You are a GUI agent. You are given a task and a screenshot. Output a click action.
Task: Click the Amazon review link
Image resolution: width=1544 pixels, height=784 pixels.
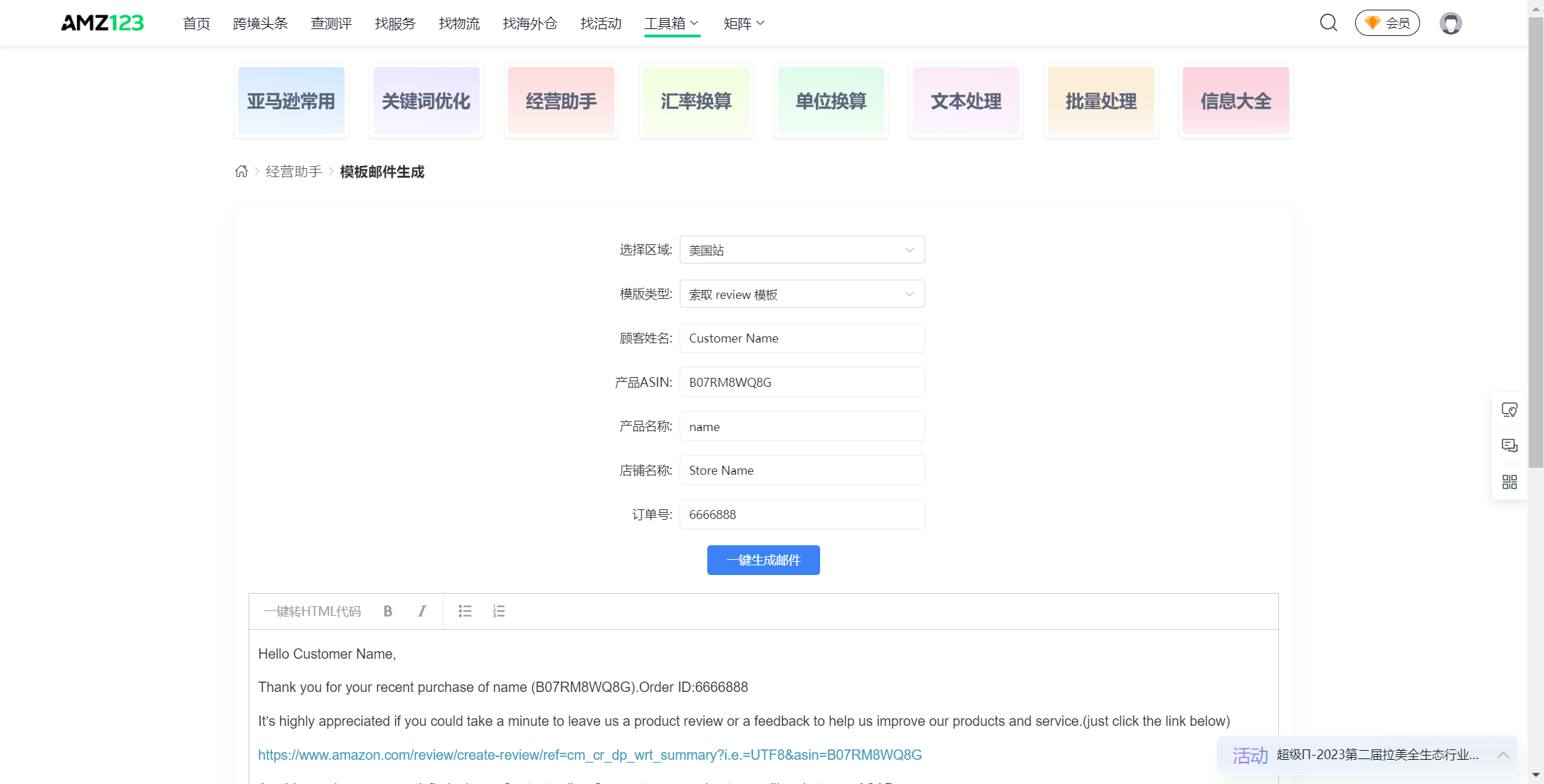[x=590, y=755]
